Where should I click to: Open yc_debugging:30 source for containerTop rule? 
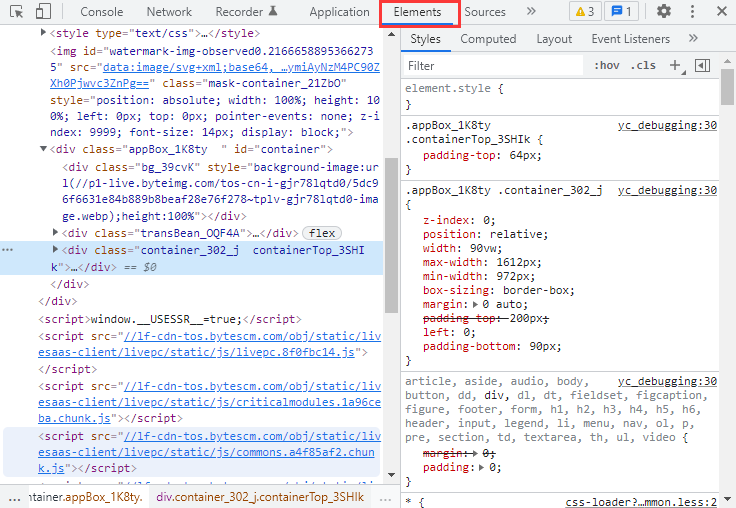coord(667,125)
